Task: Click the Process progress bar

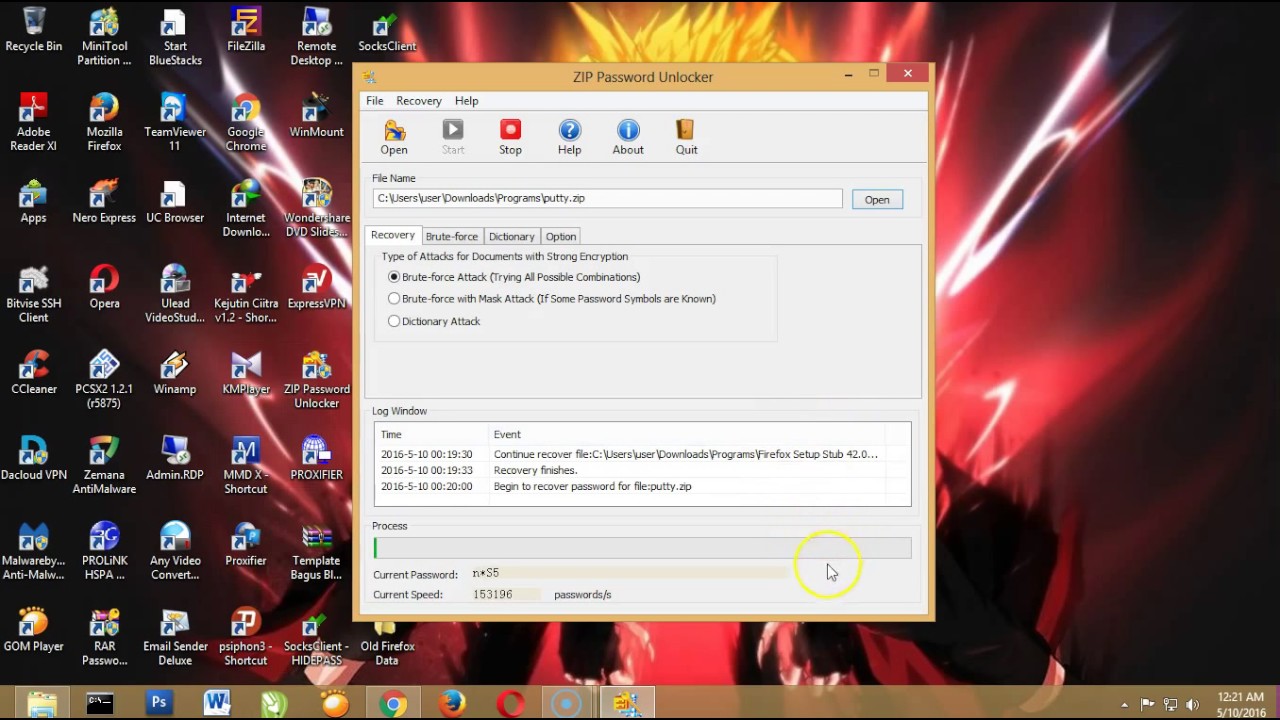Action: 643,547
